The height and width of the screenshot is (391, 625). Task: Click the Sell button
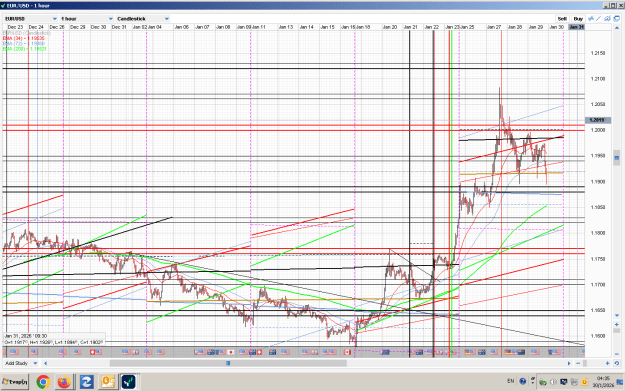(562, 19)
